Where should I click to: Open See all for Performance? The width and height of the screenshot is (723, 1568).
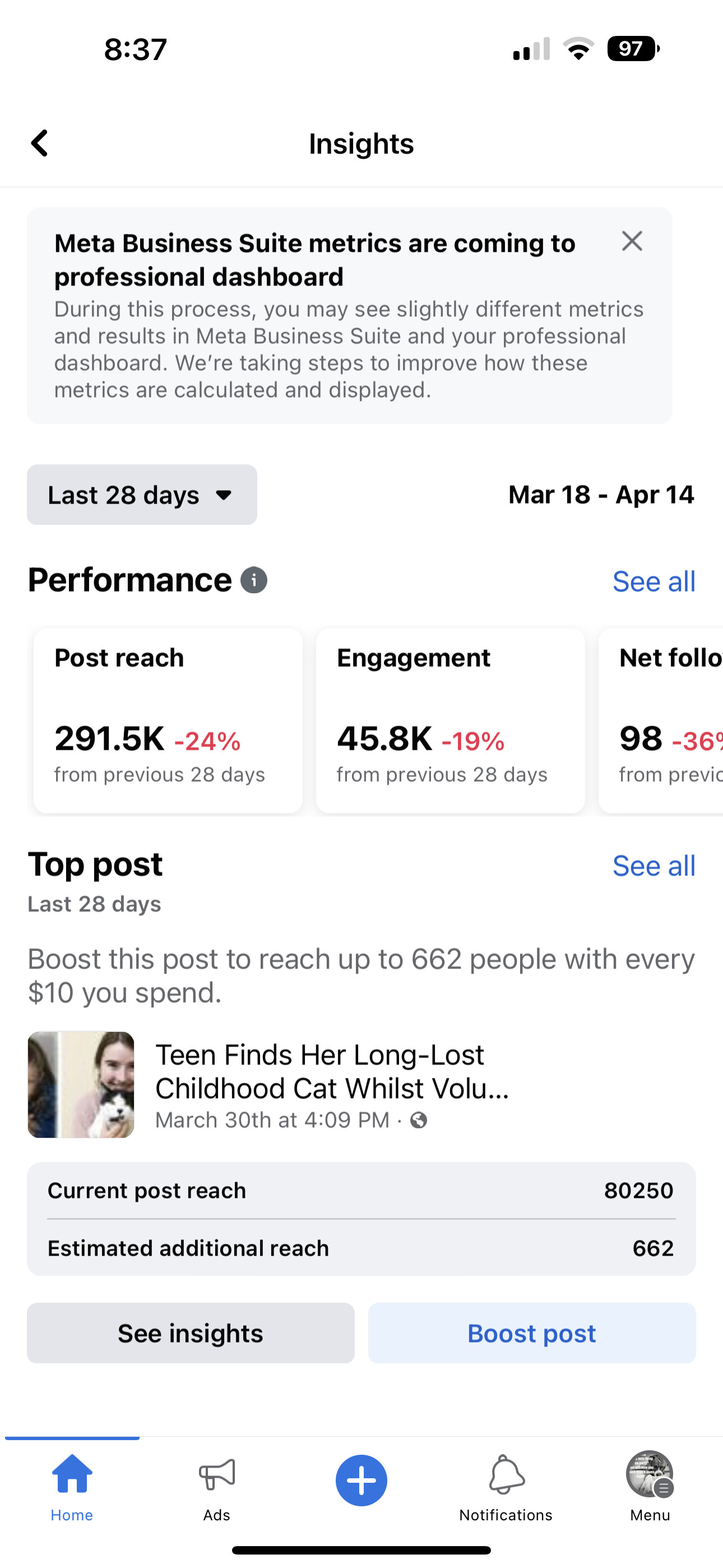[654, 582]
